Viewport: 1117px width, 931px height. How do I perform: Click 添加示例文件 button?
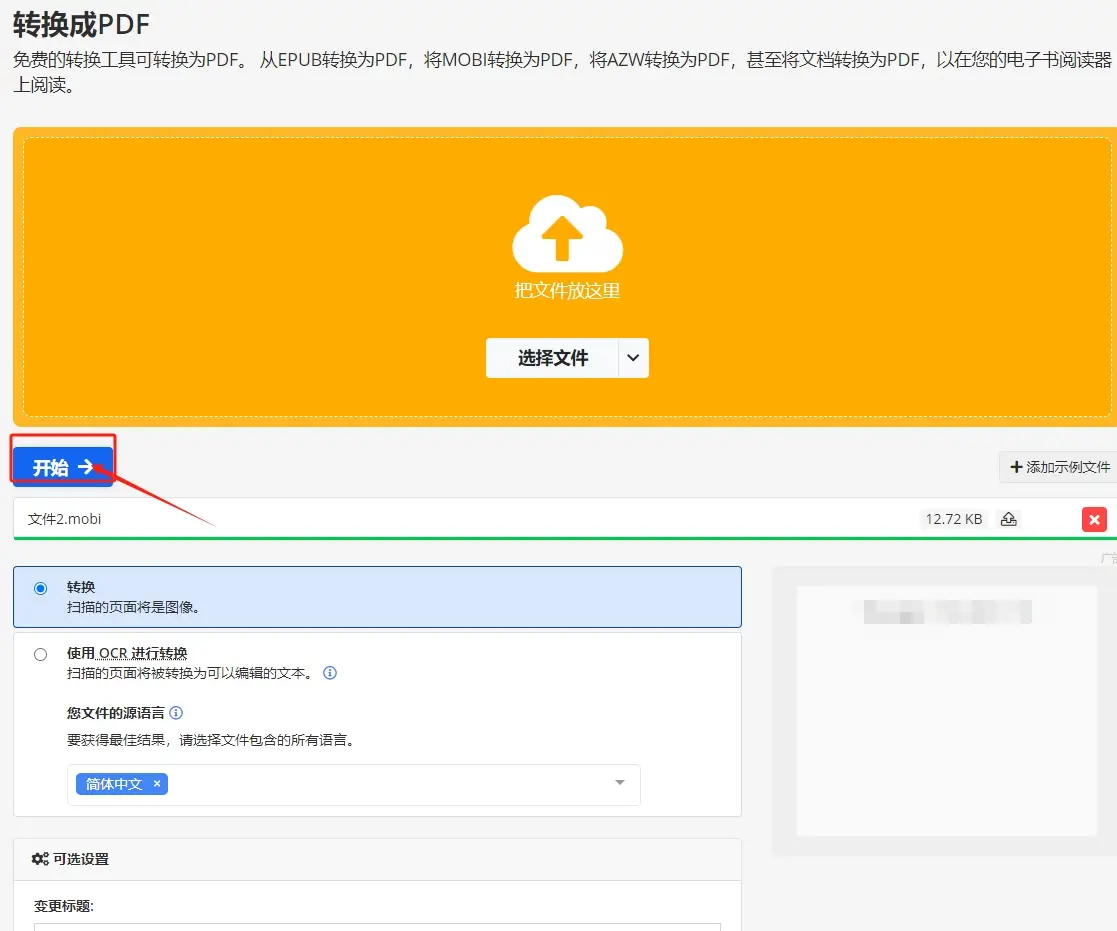tap(1059, 467)
